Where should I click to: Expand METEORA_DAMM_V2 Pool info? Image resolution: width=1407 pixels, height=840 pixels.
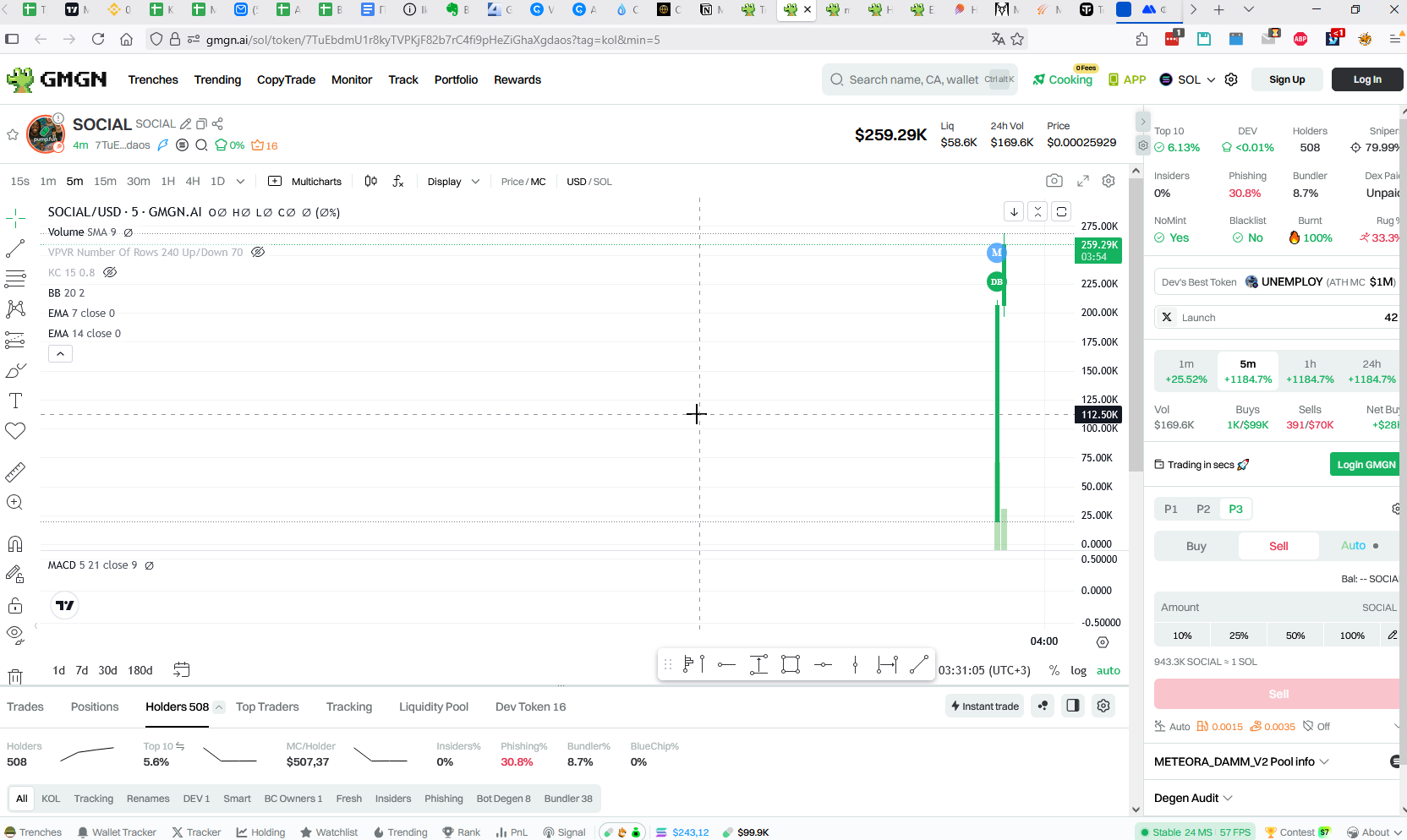(1241, 761)
